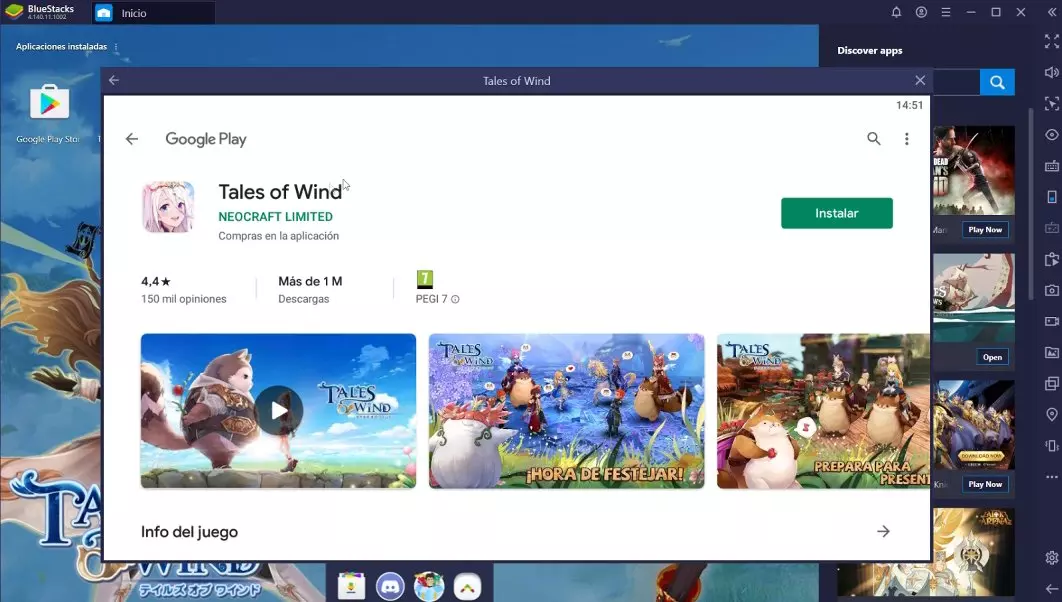Go back using Google Play arrow

[132, 139]
